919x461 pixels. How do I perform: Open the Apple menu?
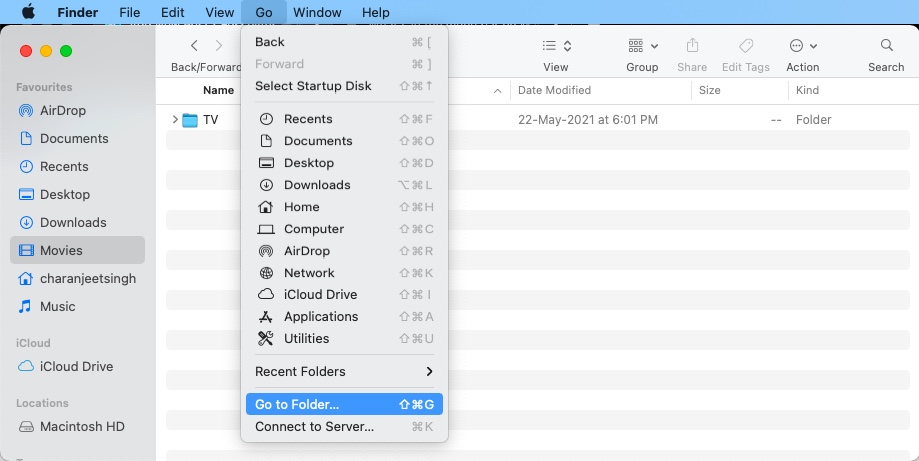tap(28, 12)
